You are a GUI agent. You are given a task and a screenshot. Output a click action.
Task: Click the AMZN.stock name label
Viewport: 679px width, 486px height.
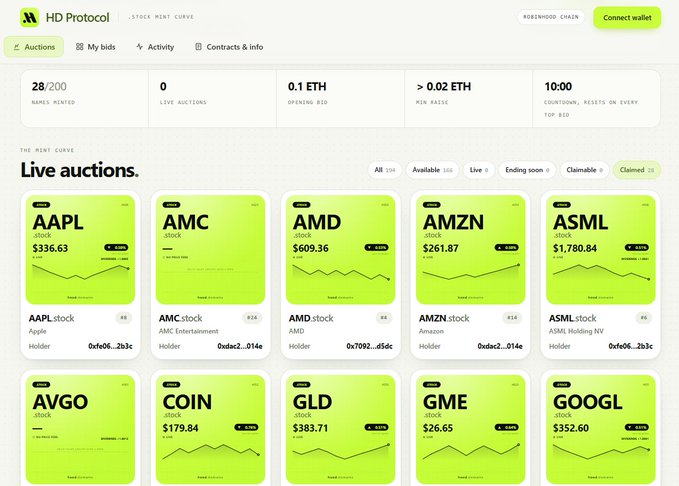pyautogui.click(x=444, y=318)
